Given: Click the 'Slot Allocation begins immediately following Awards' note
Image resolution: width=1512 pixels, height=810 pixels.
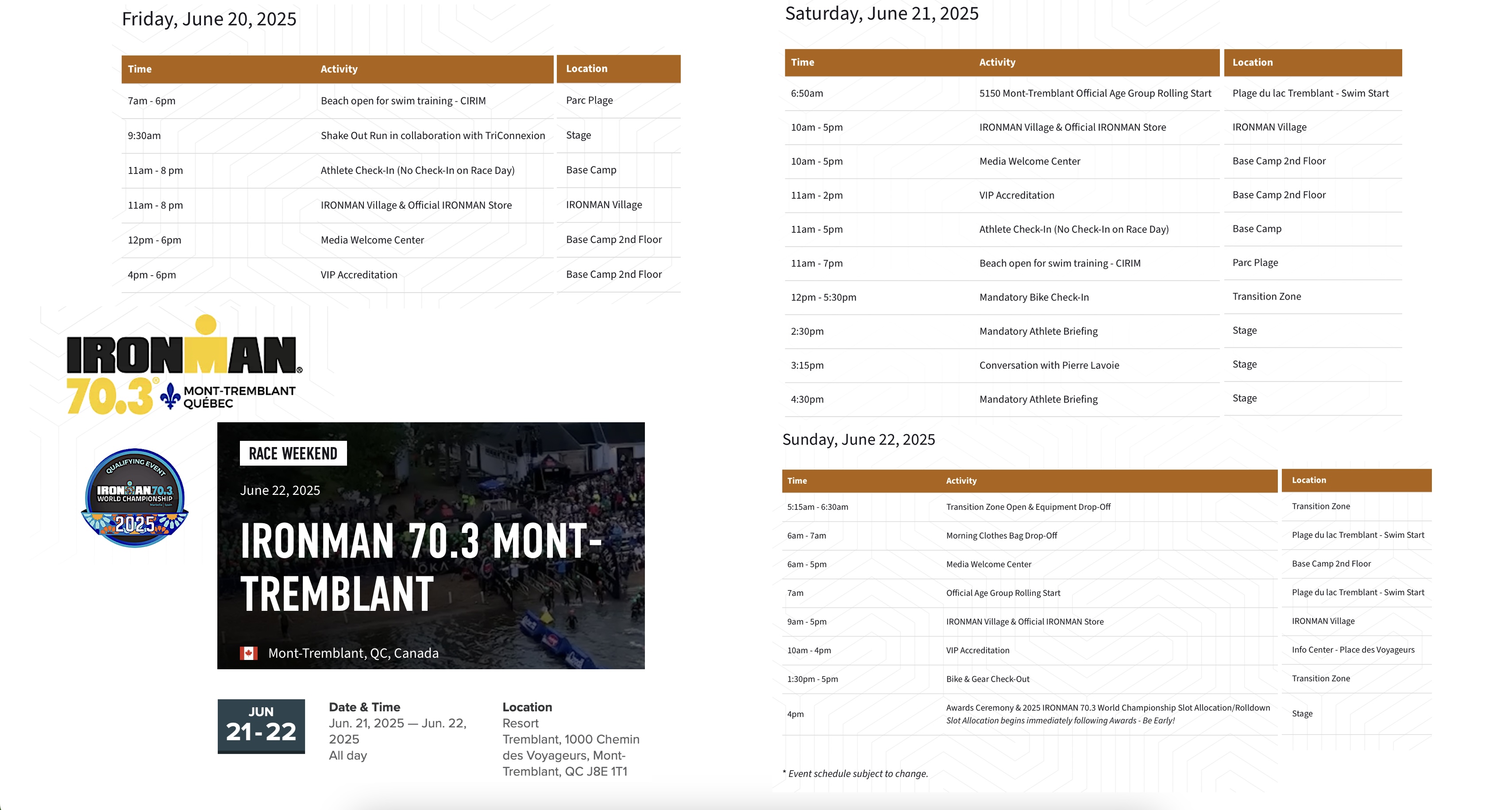Looking at the screenshot, I should click(x=1060, y=721).
